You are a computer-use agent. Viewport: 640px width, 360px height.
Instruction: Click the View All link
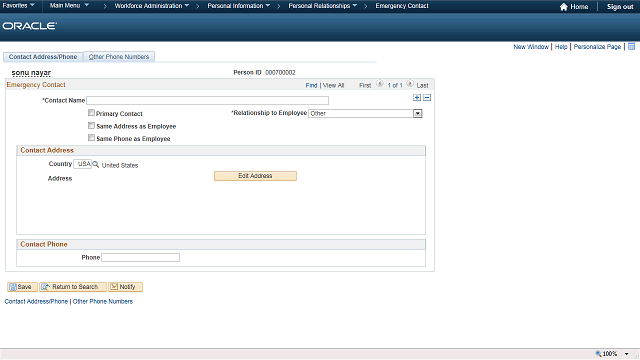(333, 85)
